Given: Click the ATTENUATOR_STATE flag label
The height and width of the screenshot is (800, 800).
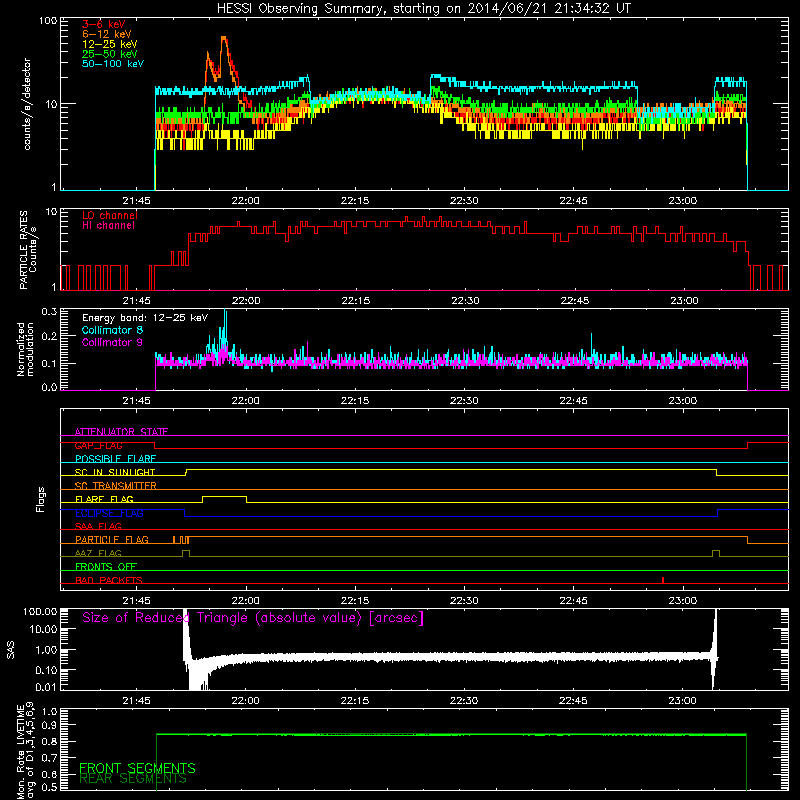Looking at the screenshot, I should click(121, 432).
